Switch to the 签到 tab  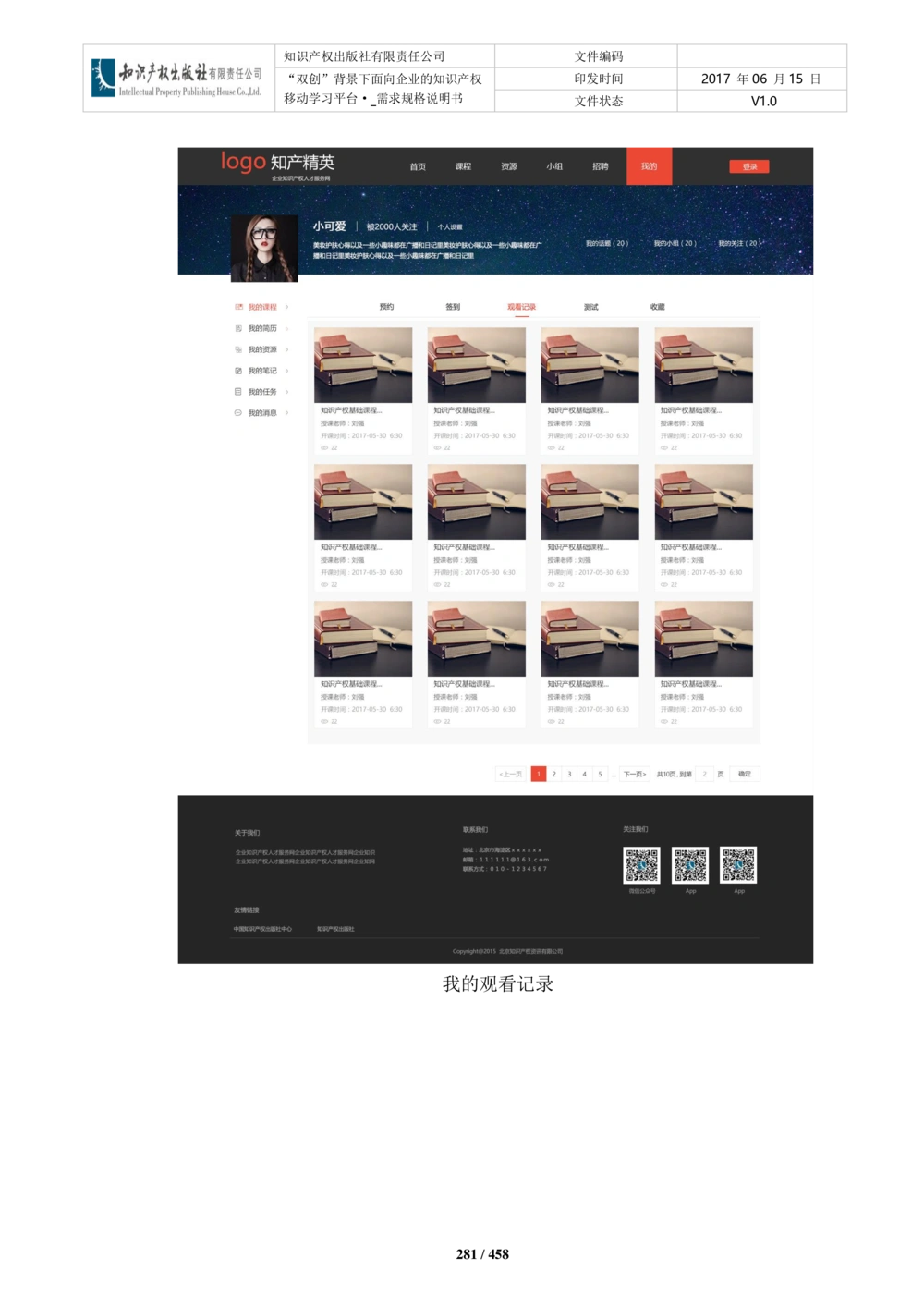[453, 307]
